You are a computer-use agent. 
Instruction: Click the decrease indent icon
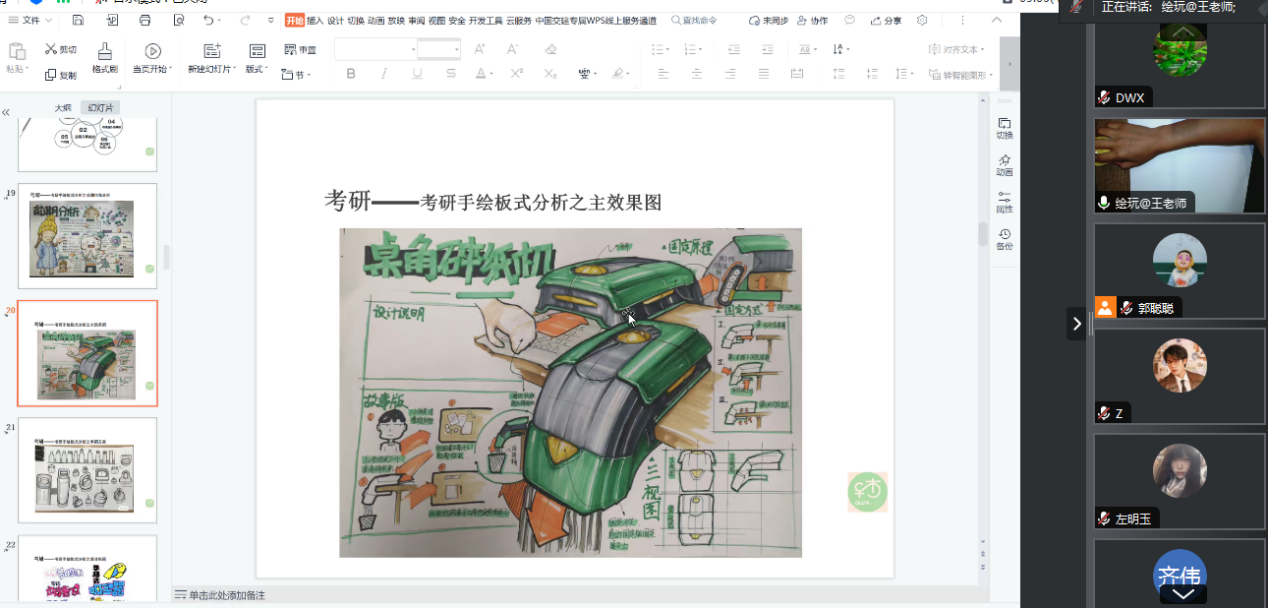pyautogui.click(x=735, y=49)
